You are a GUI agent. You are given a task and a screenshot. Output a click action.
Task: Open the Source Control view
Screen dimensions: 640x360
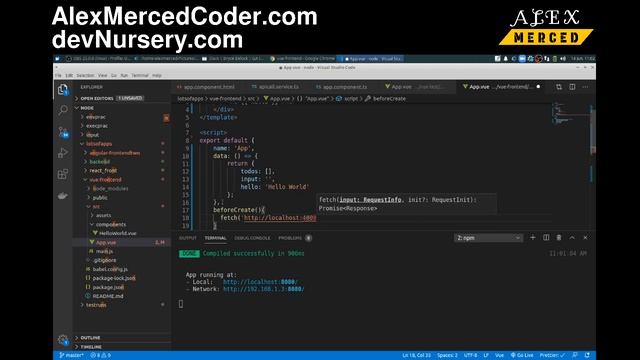coord(63,132)
